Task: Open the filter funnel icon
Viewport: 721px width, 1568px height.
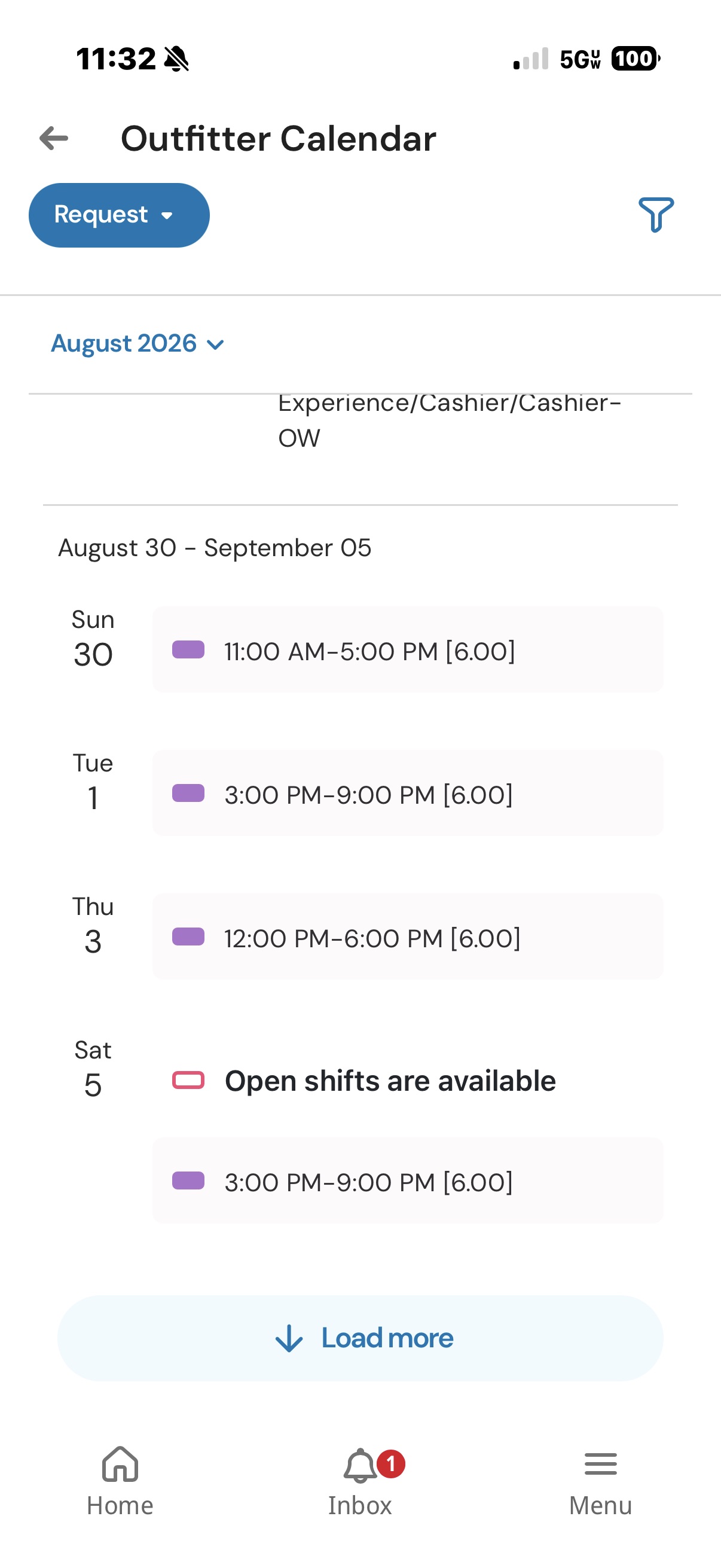Action: click(x=656, y=215)
